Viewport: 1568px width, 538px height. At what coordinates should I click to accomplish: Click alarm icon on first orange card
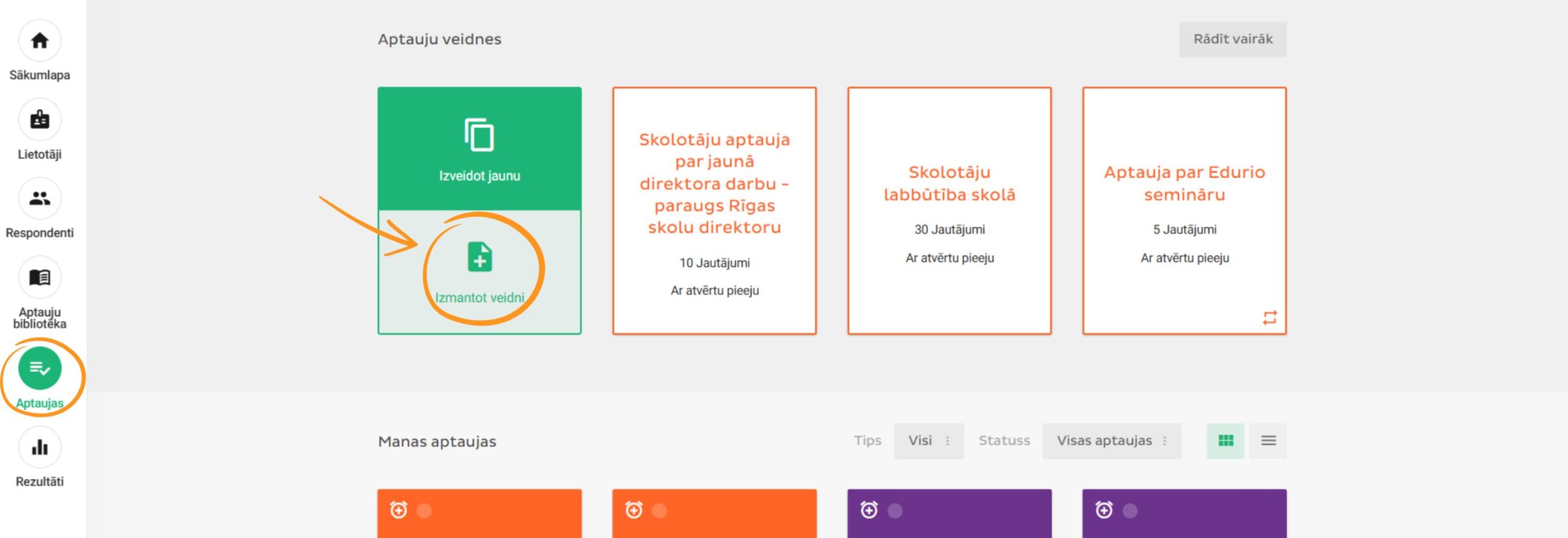point(399,510)
